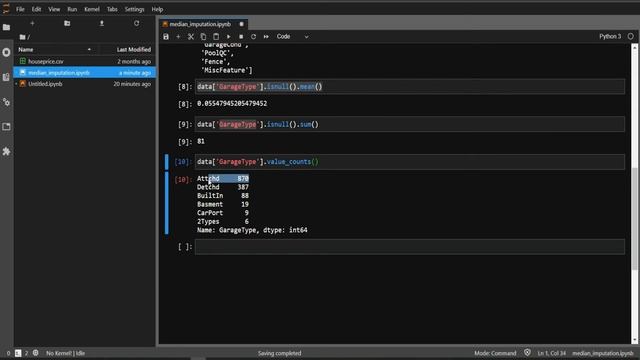Restart kernel and run all cells
Screen dimensions: 640x360
point(266,37)
